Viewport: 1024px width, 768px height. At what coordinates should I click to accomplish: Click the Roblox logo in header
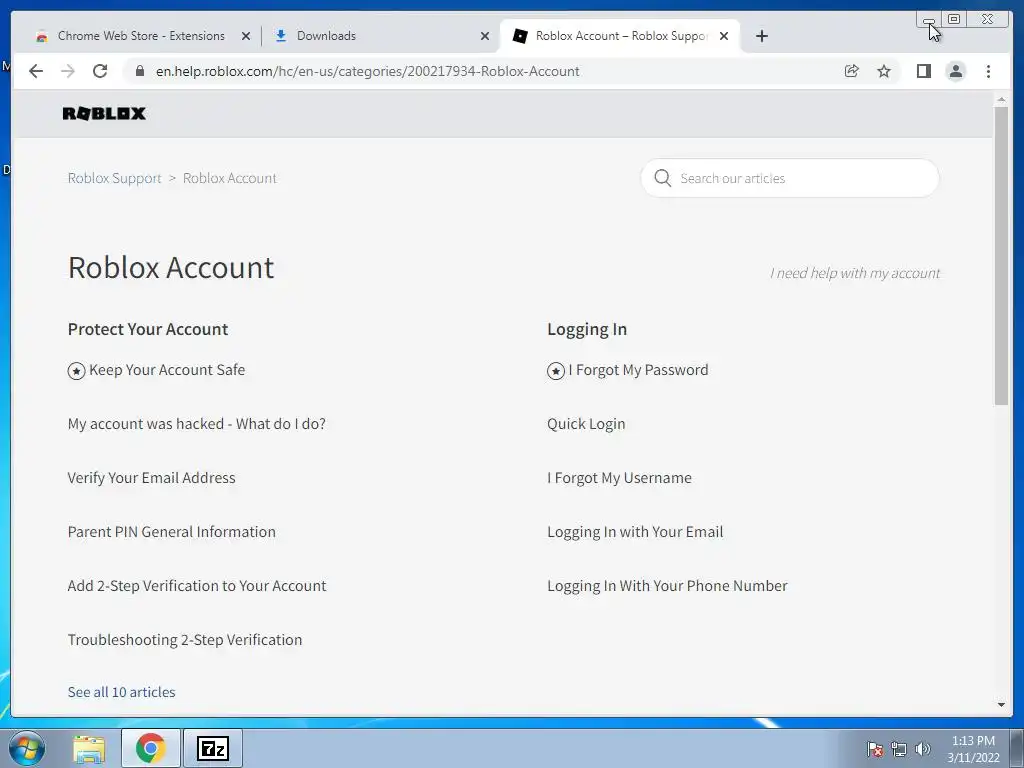coord(104,114)
